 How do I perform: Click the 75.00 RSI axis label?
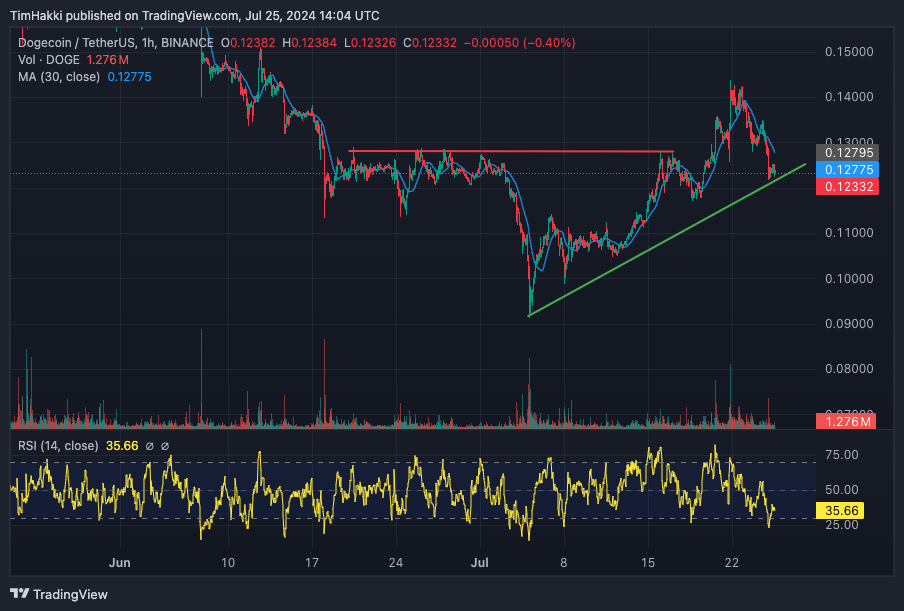(x=842, y=455)
